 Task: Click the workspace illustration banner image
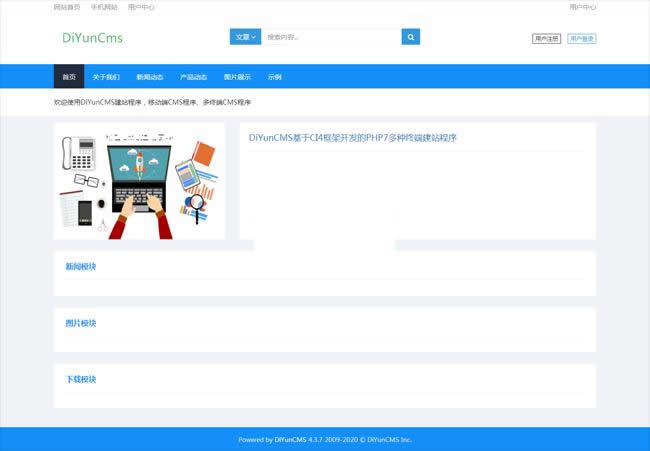[x=139, y=181]
